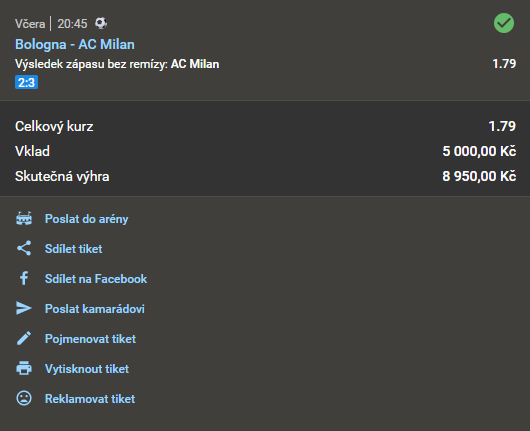Click the sad face complaint icon

(x=24, y=398)
